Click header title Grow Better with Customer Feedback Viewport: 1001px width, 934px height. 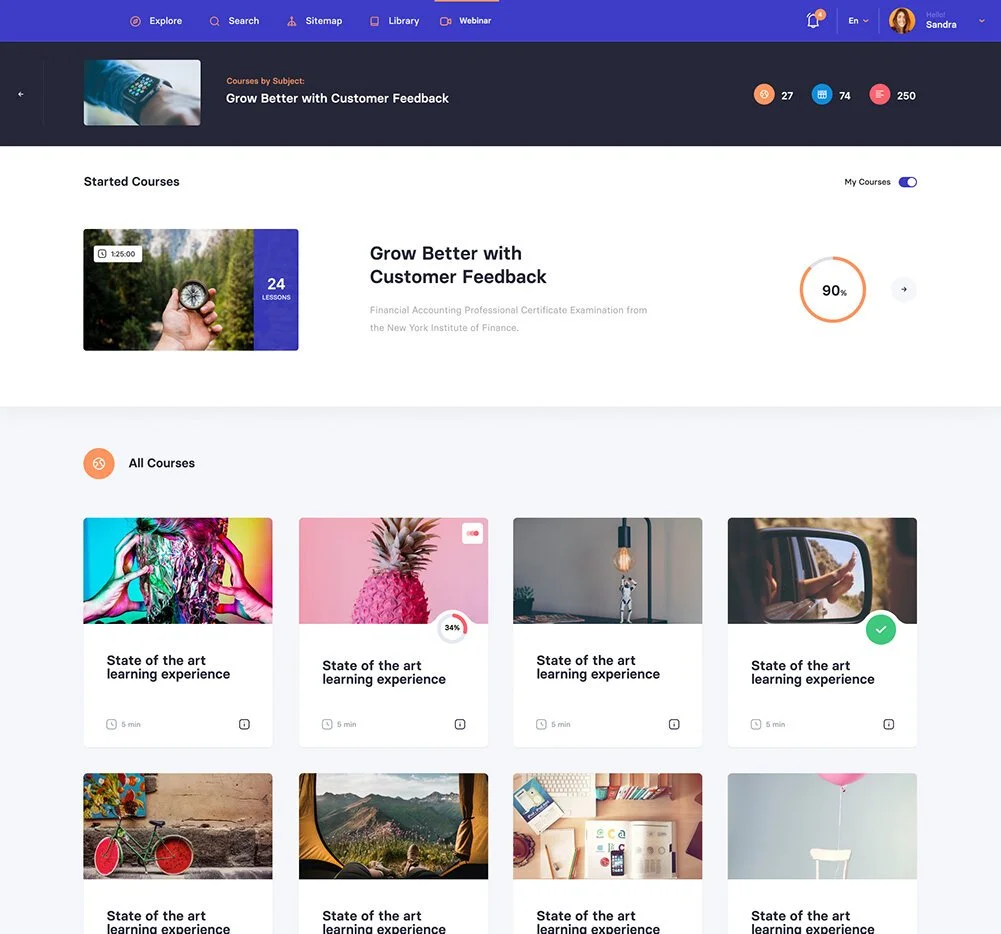point(337,98)
